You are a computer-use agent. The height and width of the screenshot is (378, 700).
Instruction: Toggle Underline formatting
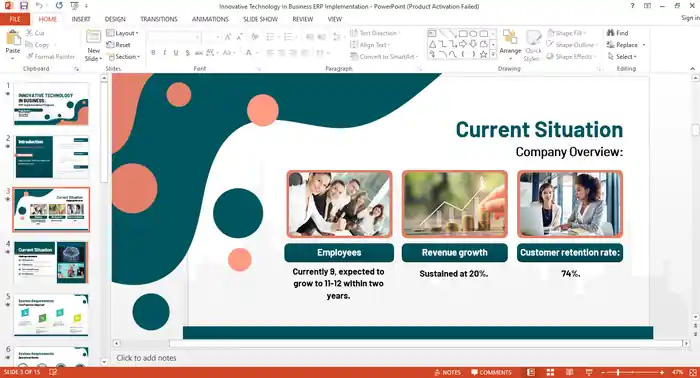pyautogui.click(x=176, y=53)
